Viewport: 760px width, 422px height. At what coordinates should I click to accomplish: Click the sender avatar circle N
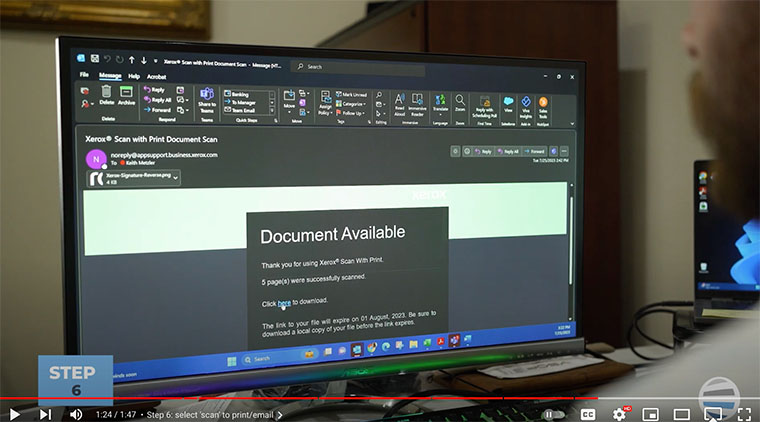click(x=96, y=159)
